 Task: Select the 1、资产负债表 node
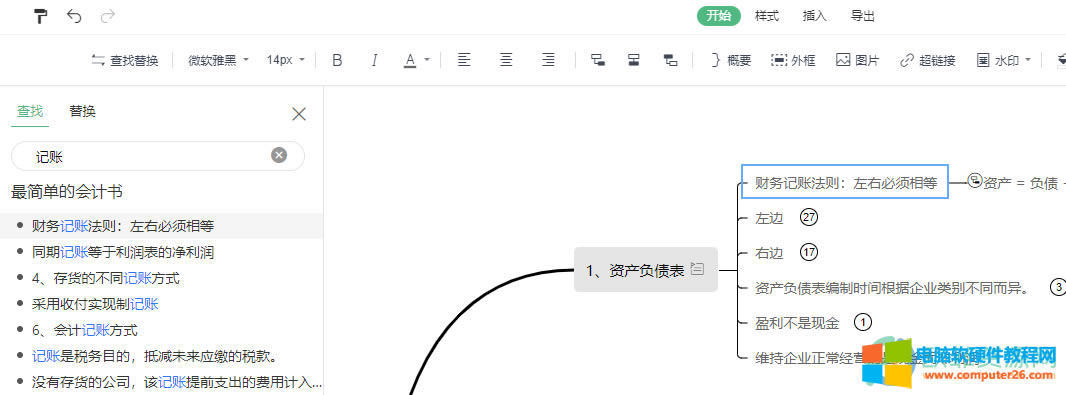pos(646,269)
